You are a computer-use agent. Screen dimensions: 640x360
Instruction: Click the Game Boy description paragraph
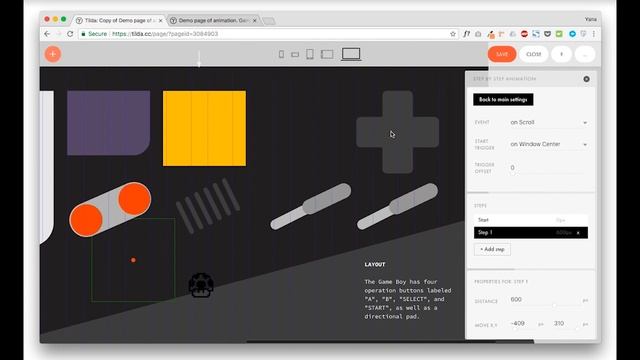tap(408, 299)
